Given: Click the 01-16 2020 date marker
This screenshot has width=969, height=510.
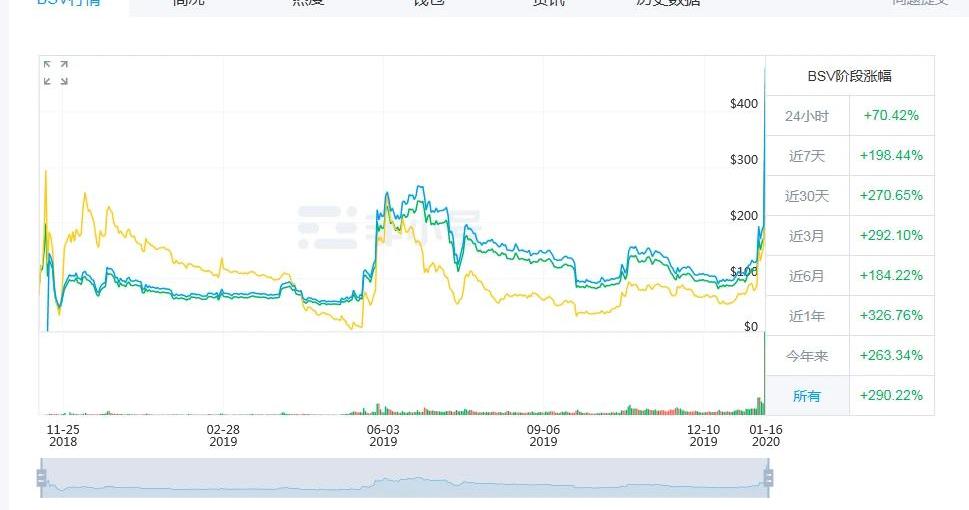Looking at the screenshot, I should 765,435.
